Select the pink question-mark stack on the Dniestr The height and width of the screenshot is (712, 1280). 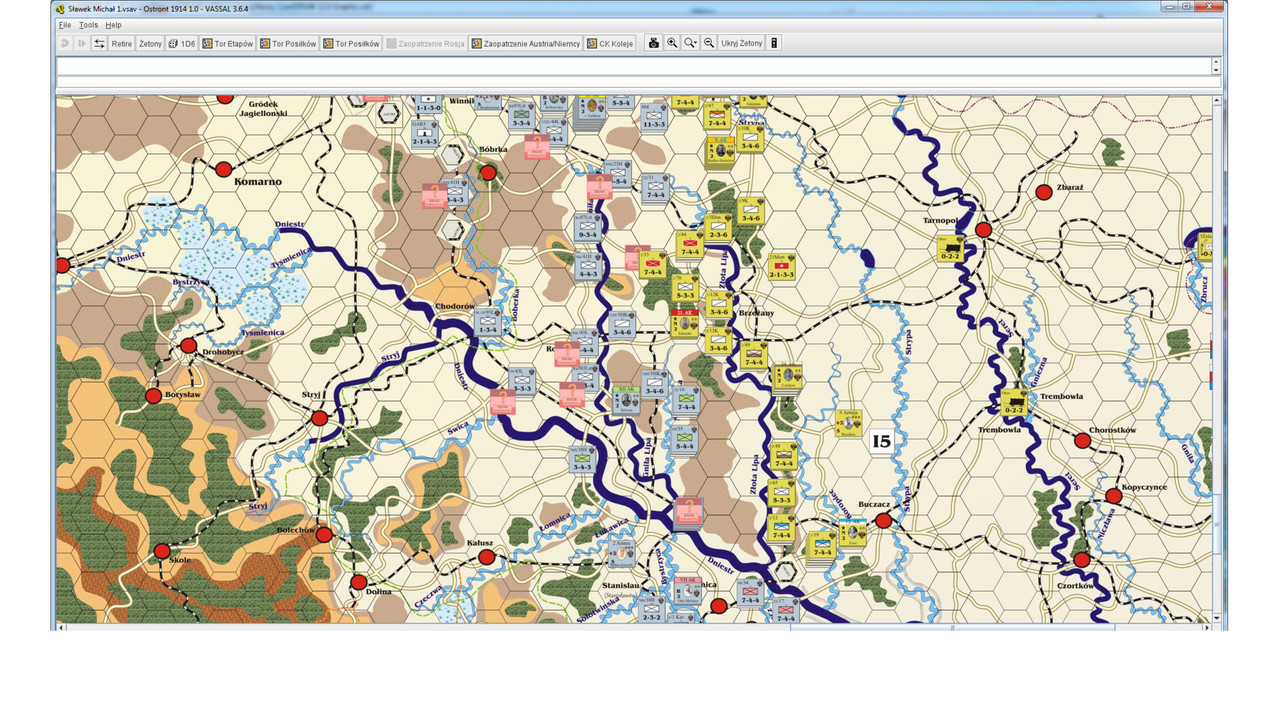(x=687, y=511)
